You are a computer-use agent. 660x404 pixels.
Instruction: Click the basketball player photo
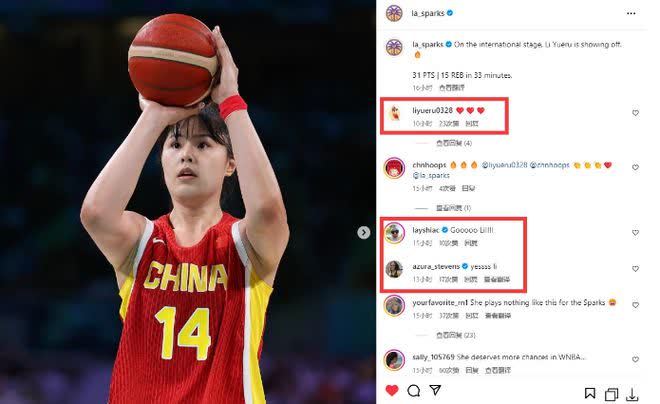(x=188, y=202)
